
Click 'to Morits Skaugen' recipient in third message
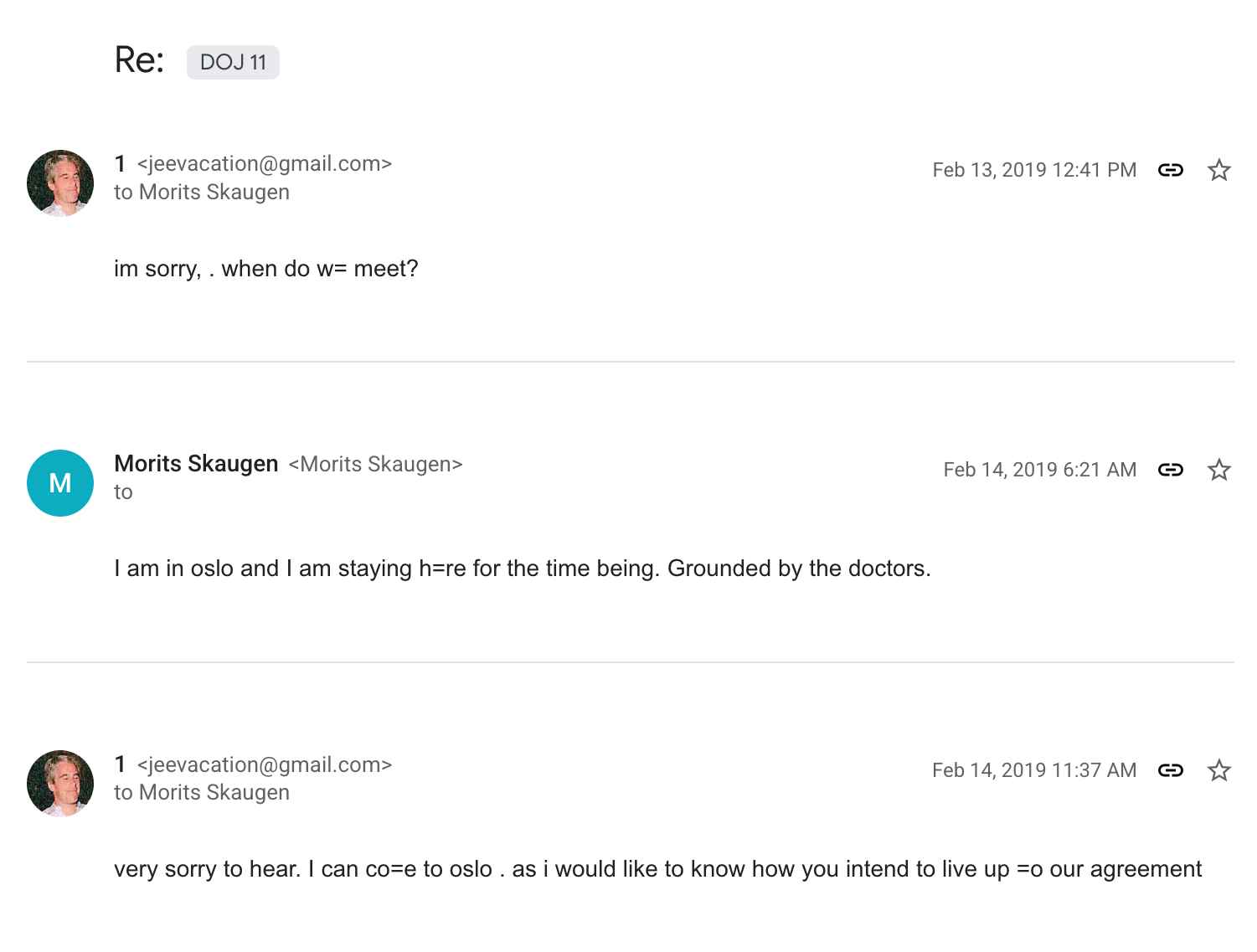click(202, 792)
